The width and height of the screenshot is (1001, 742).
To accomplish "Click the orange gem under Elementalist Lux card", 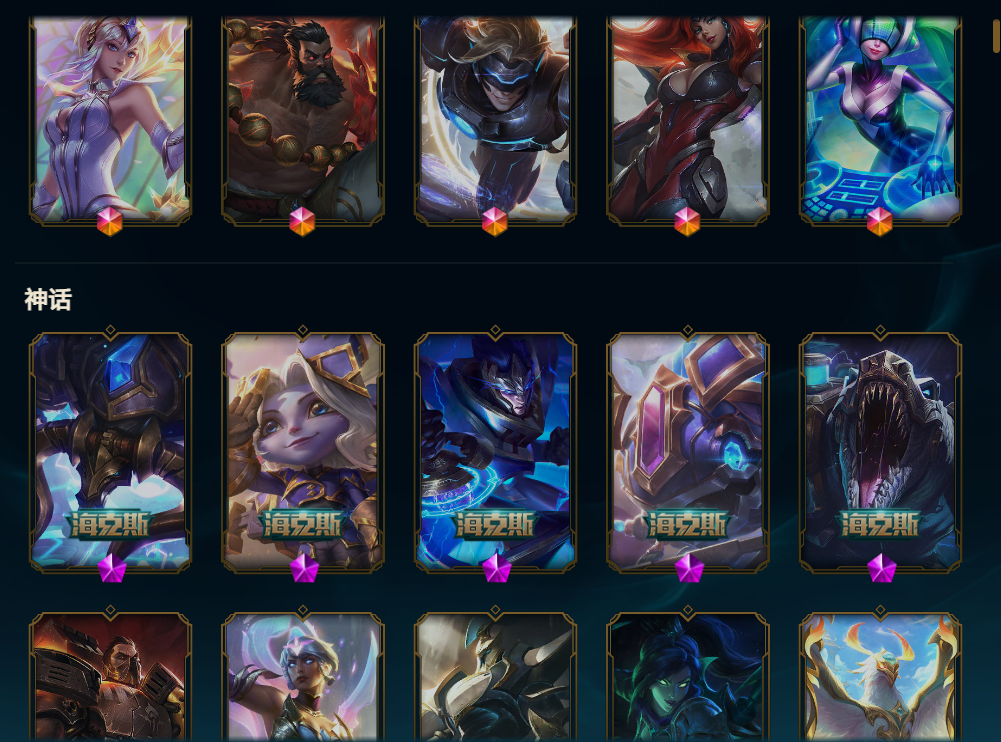I will pyautogui.click(x=110, y=222).
